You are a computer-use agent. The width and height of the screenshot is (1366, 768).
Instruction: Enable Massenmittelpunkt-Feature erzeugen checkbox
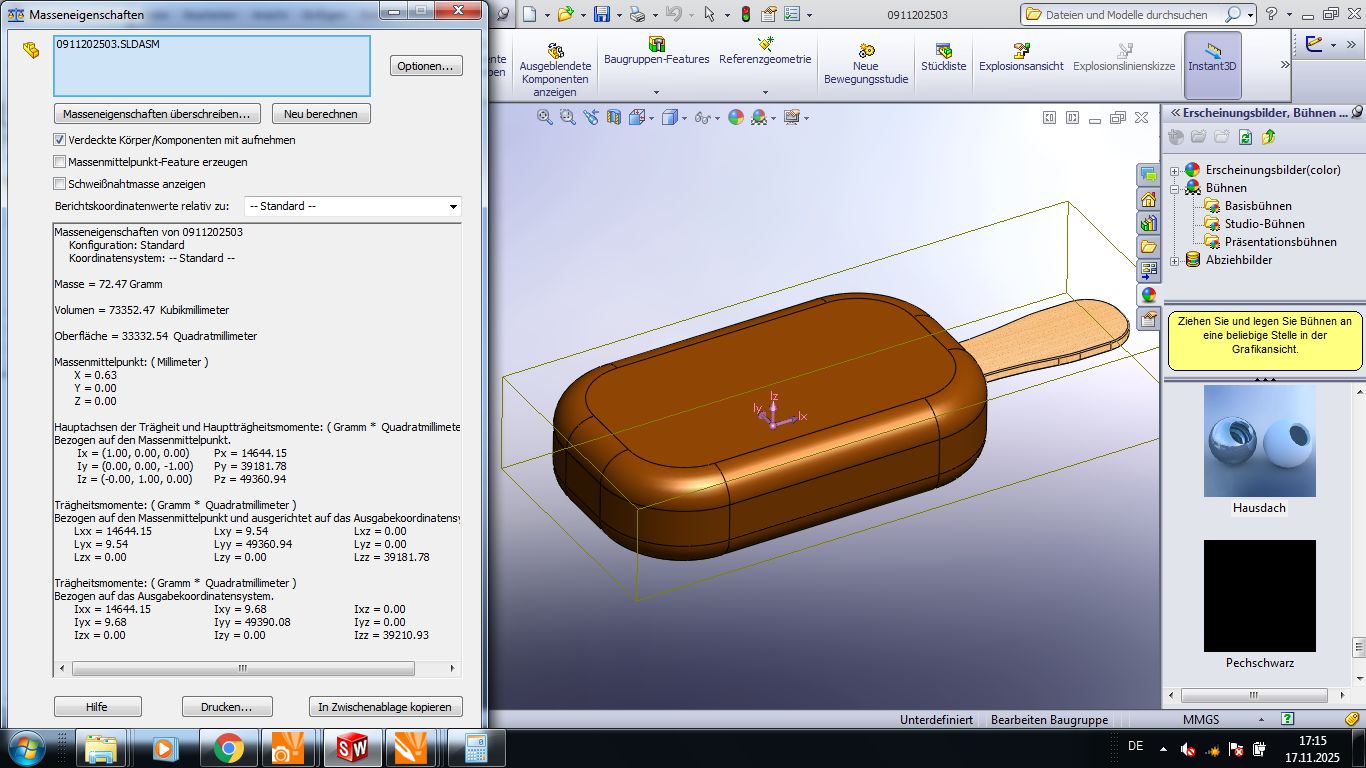[x=59, y=162]
